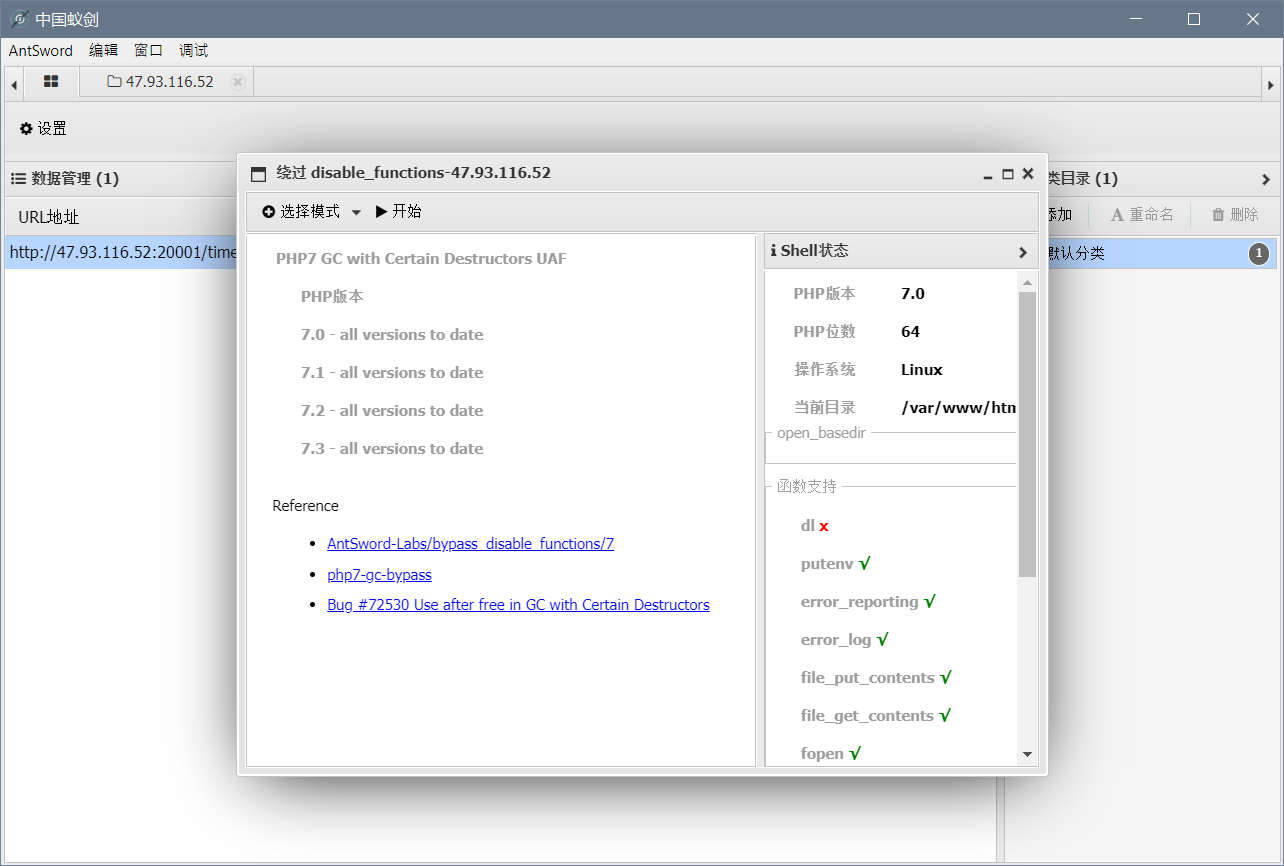
Task: Open the 选择模式 dropdown
Action: [x=311, y=212]
